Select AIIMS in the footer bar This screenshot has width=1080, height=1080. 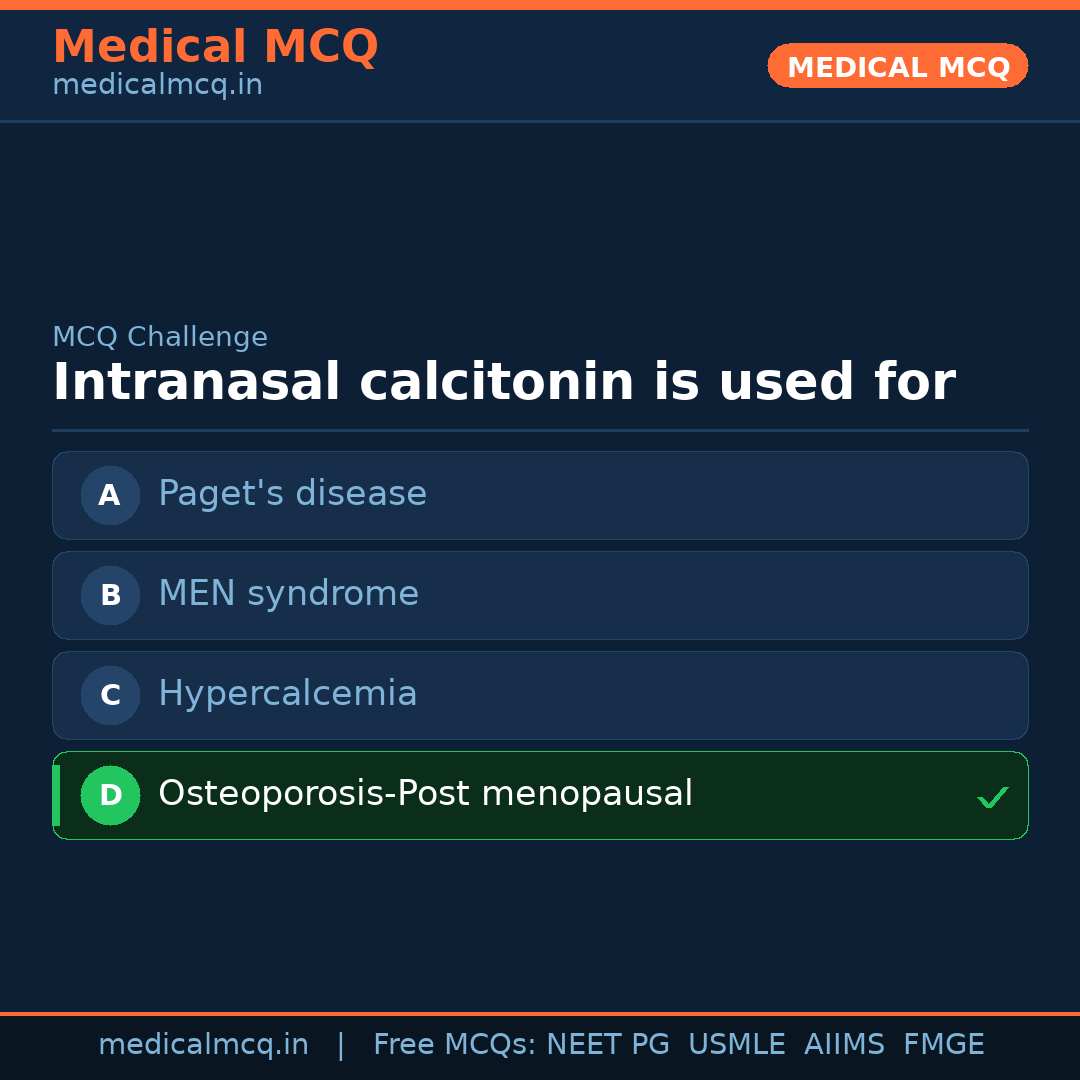click(844, 1045)
